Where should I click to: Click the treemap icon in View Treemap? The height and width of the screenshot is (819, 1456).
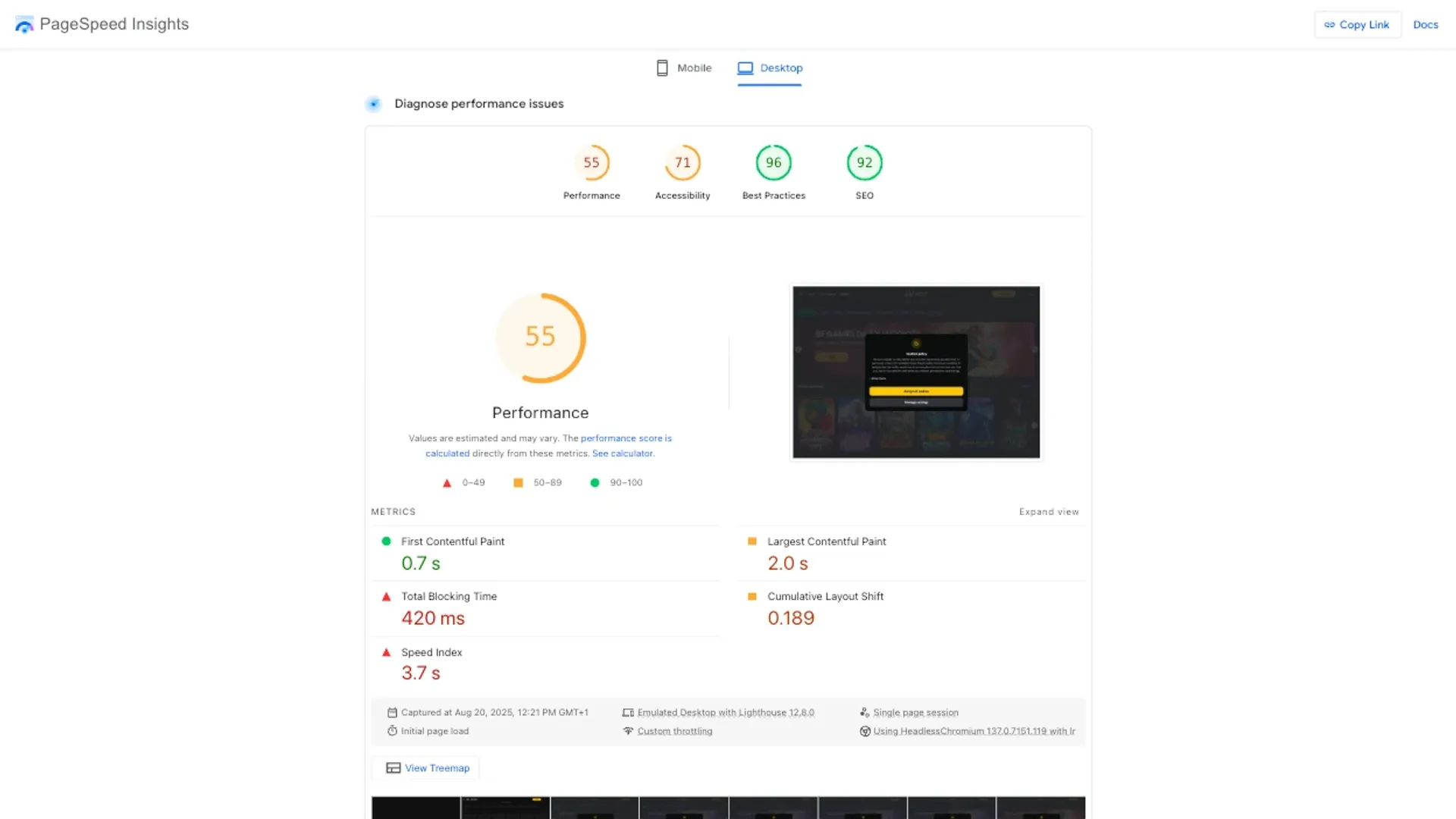click(393, 768)
